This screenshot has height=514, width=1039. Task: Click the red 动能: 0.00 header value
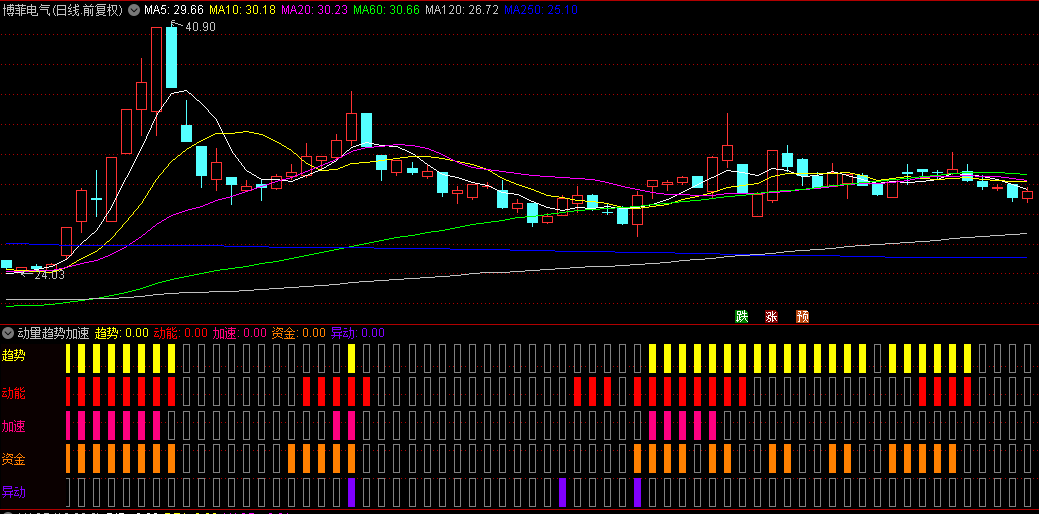[180, 333]
